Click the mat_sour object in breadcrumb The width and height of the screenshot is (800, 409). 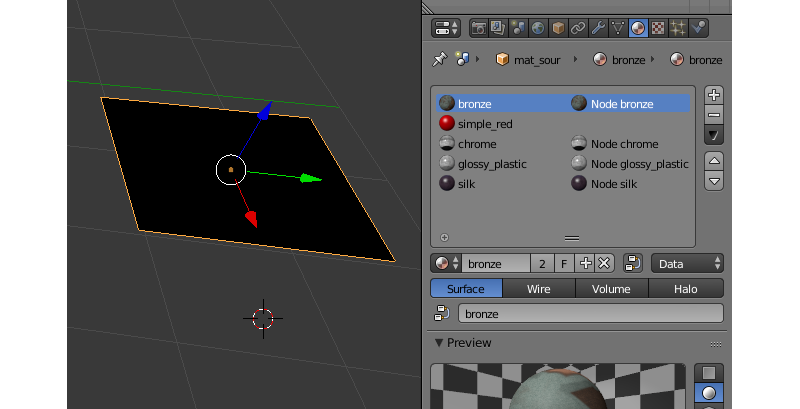(528, 60)
